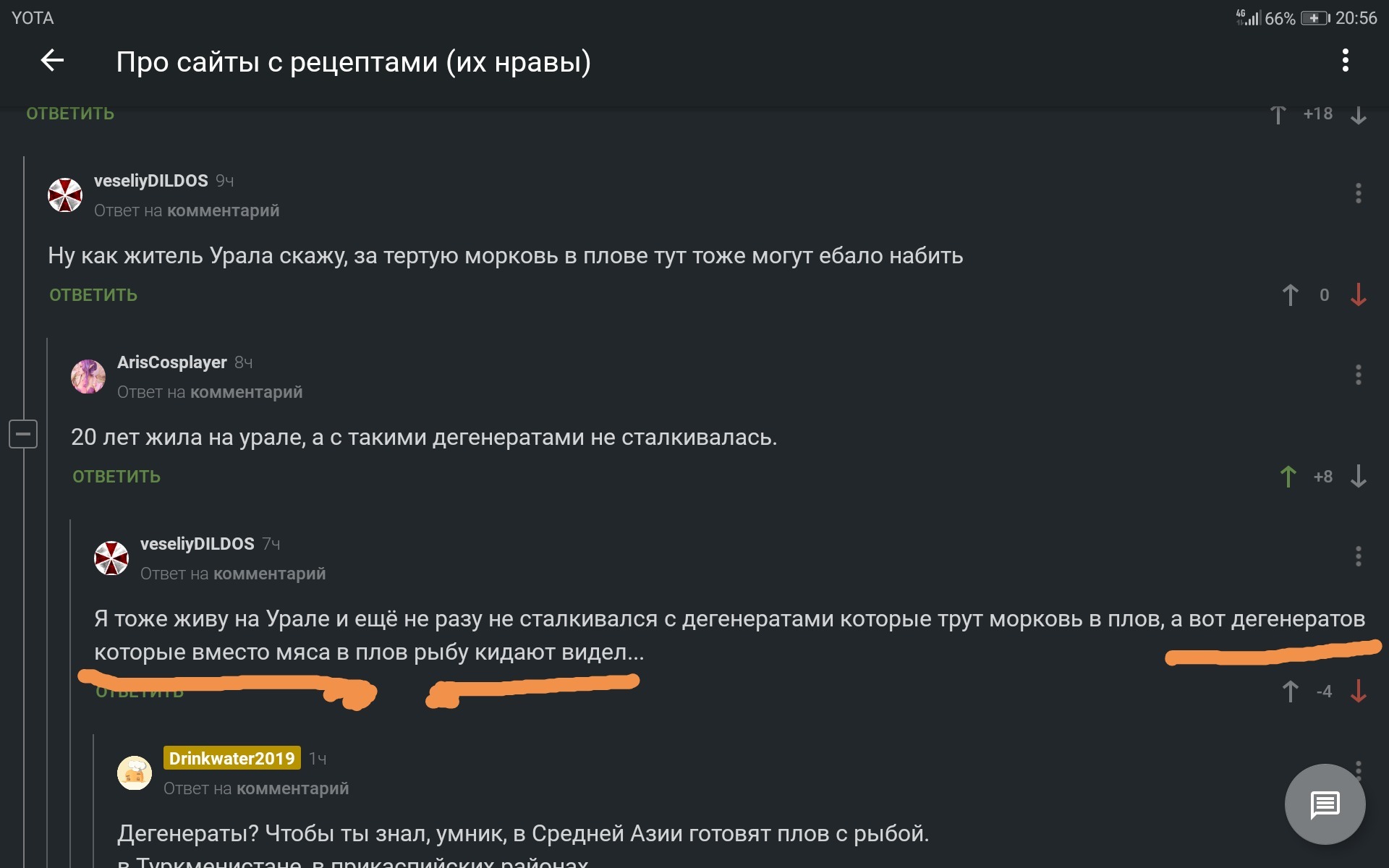This screenshot has height=868, width=1389.
Task: Upvote the comment rated +18
Action: pos(1278,115)
